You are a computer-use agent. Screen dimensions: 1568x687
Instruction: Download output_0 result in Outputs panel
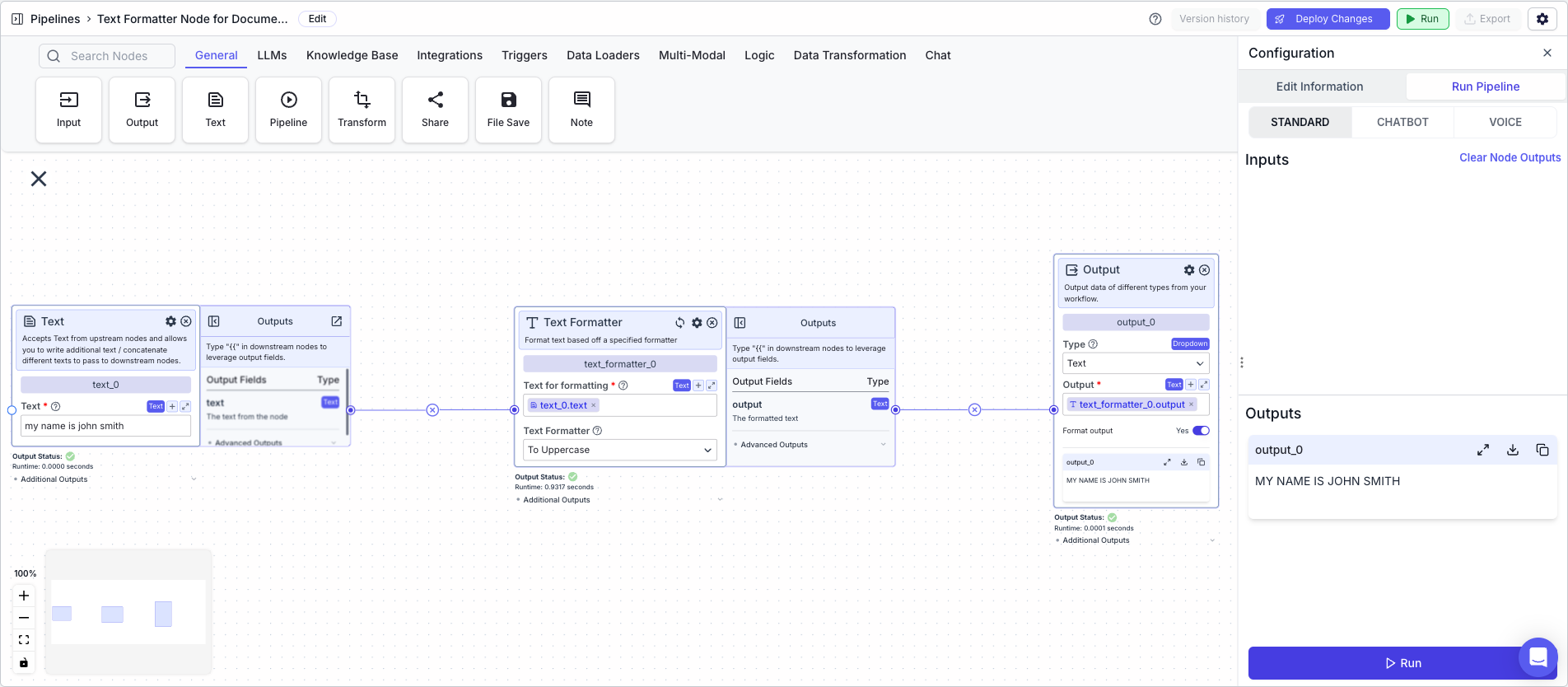(1513, 450)
